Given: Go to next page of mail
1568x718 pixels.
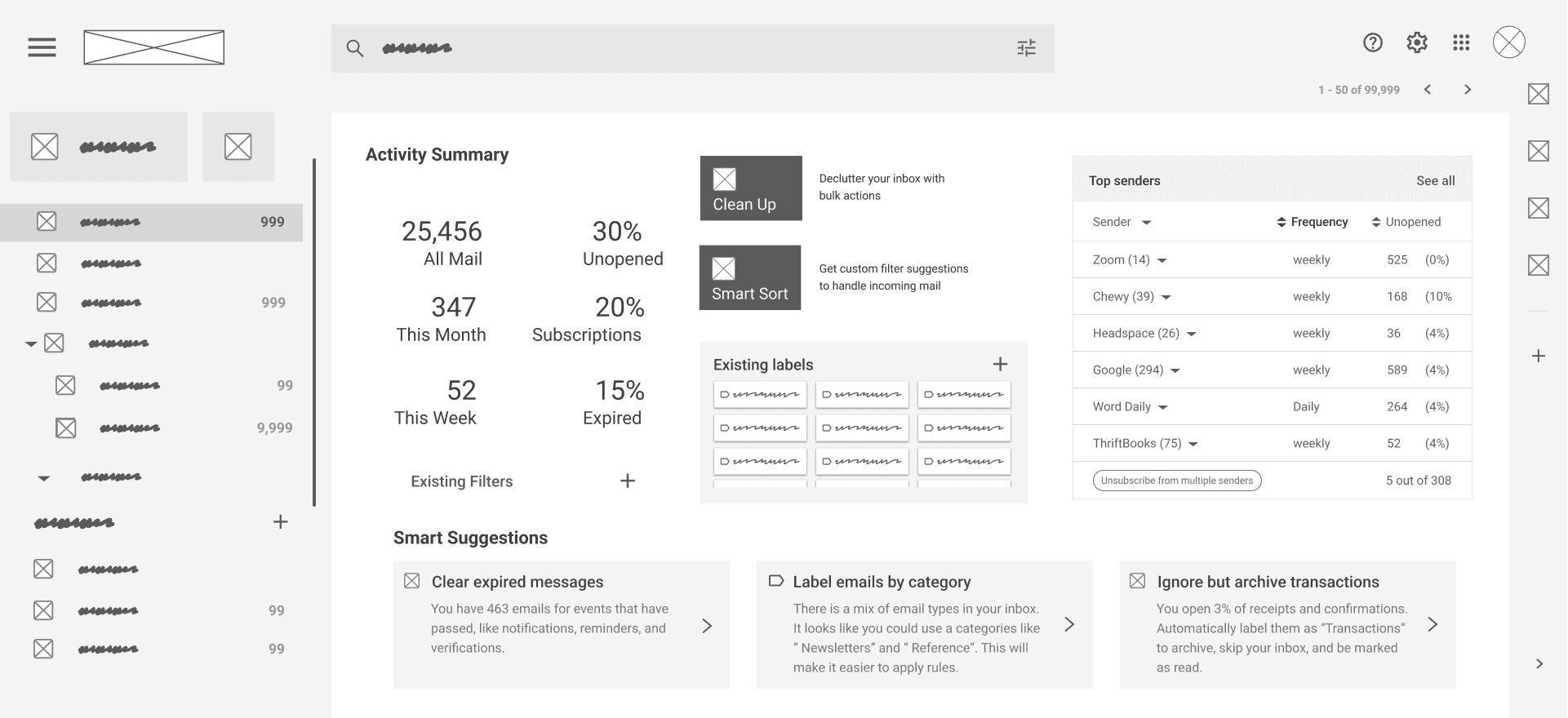Looking at the screenshot, I should pos(1468,90).
